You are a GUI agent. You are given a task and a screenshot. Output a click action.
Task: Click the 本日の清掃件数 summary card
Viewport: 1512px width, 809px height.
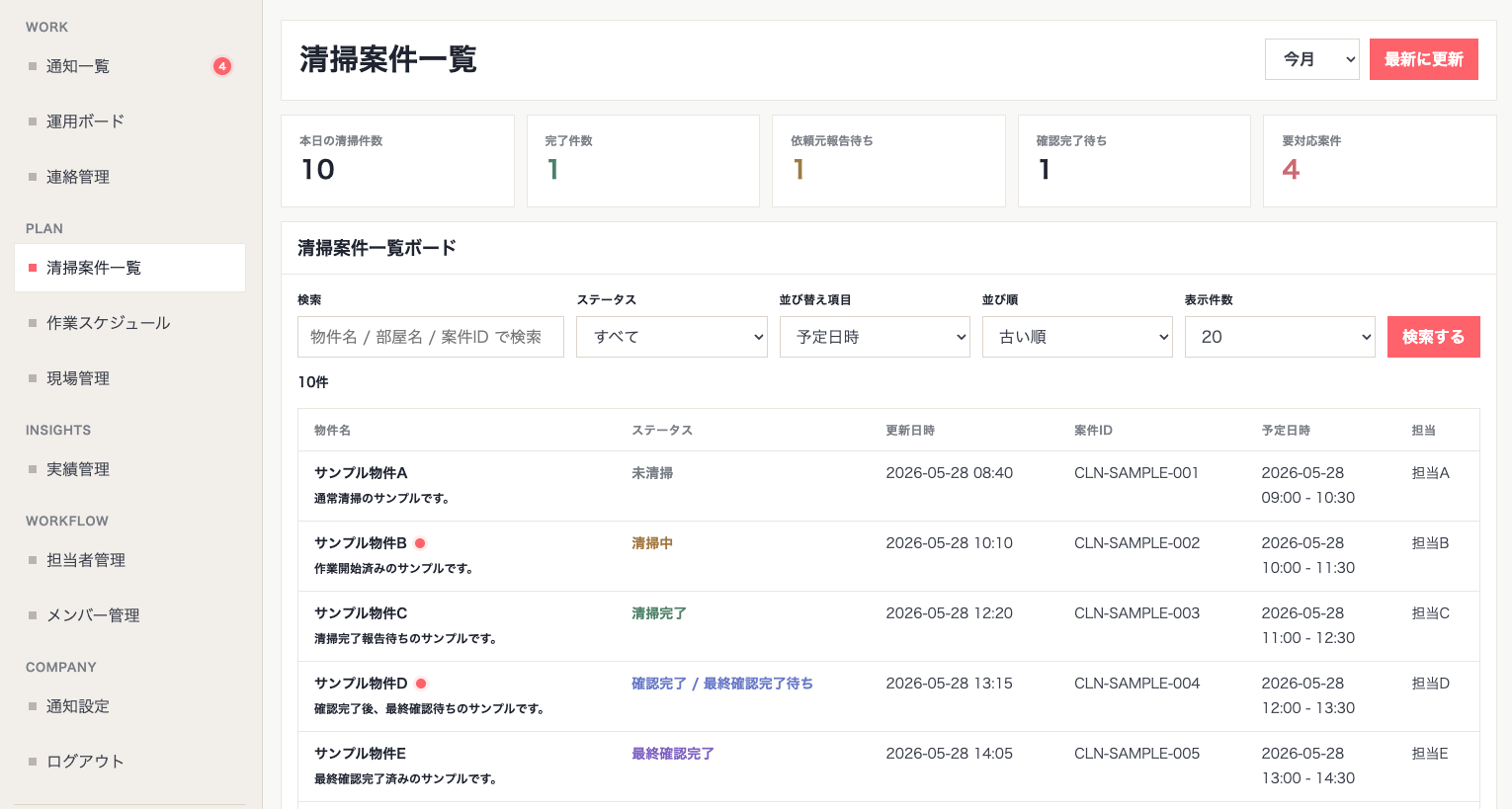pyautogui.click(x=397, y=161)
